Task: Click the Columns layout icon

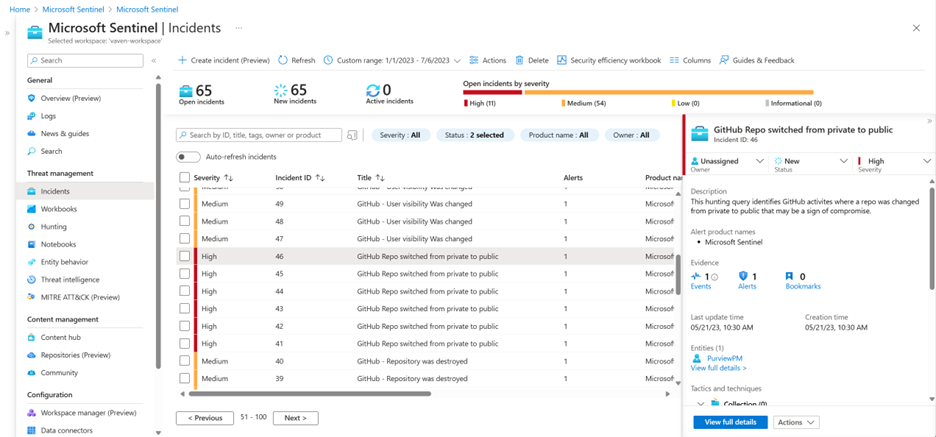Action: click(675, 60)
